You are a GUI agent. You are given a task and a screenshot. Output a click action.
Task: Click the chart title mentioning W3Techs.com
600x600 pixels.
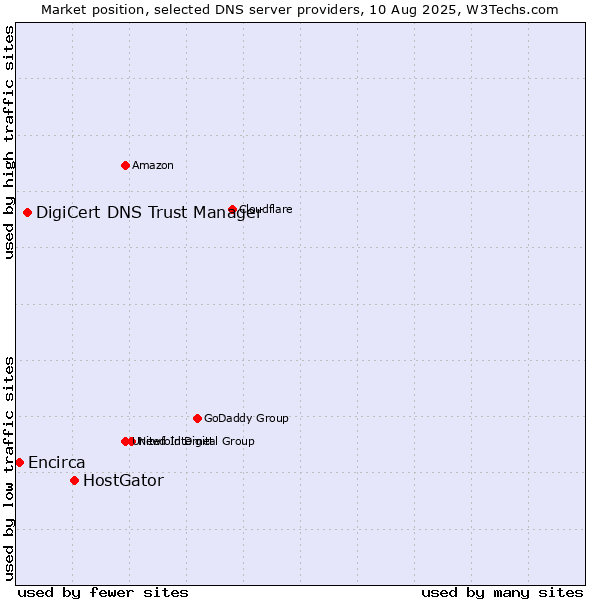click(300, 10)
